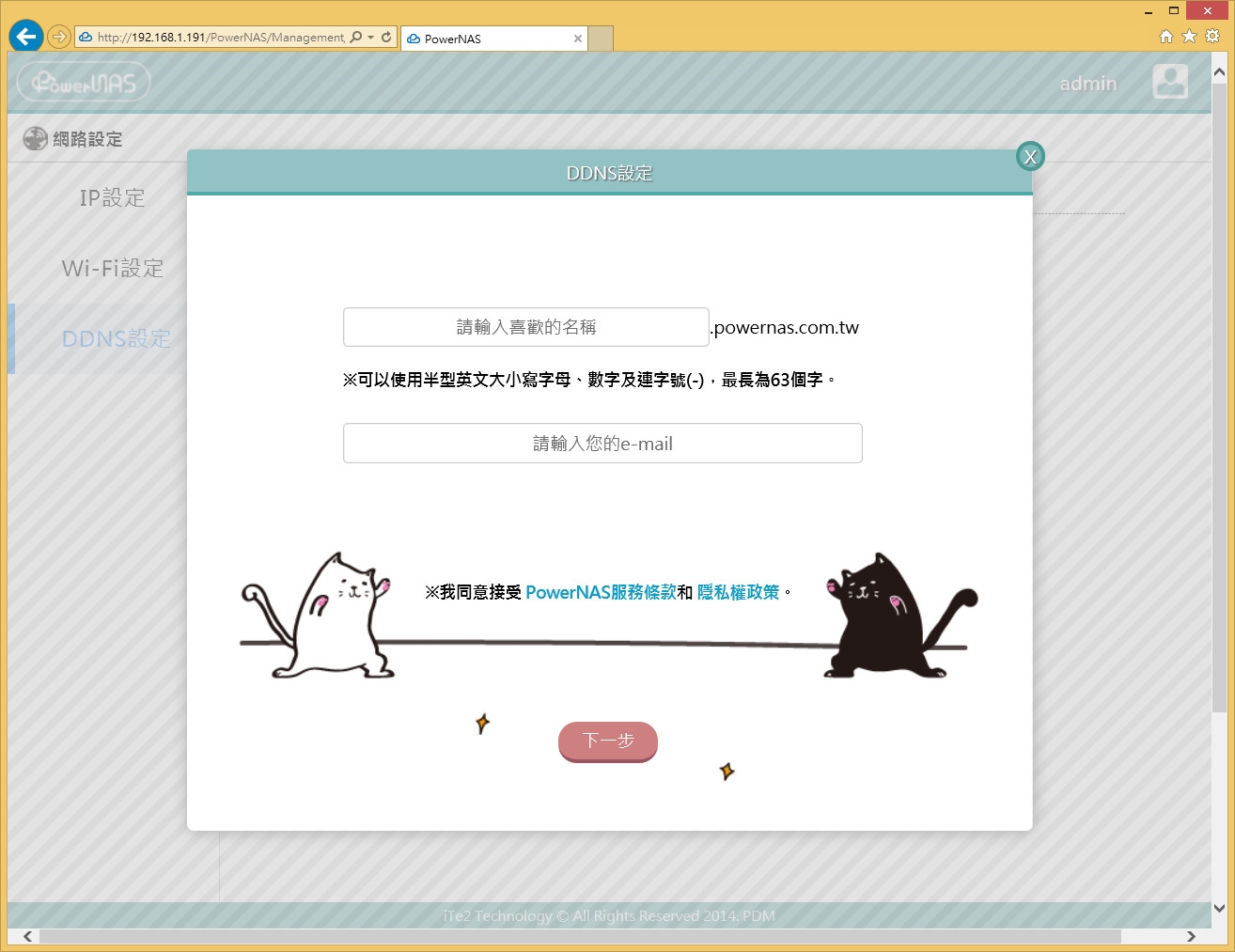Viewport: 1235px width, 952px height.
Task: Click the horizontal scrollbar thumb
Action: 580,936
